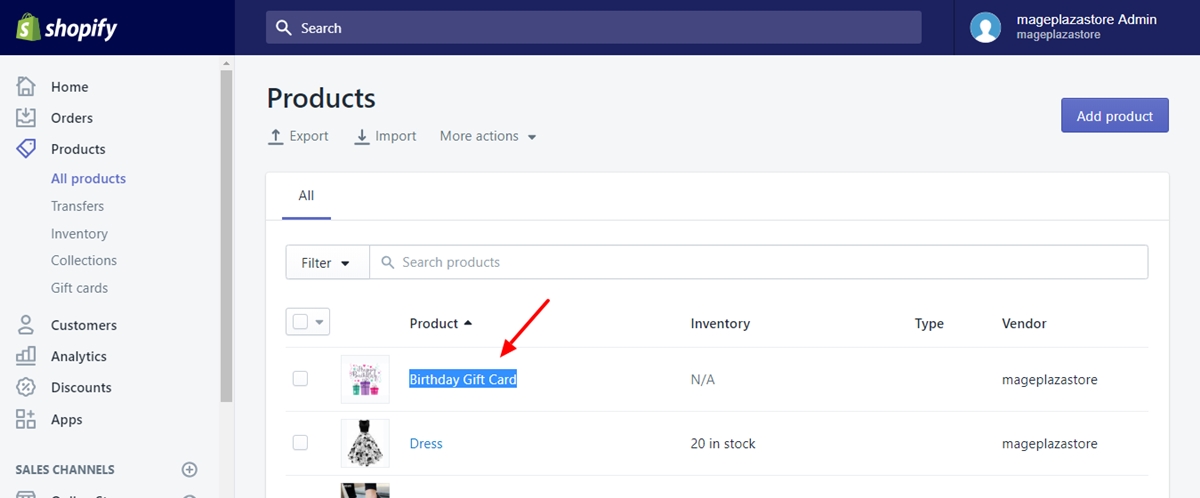Image resolution: width=1200 pixels, height=498 pixels.
Task: Tick the Birthday Gift Card checkbox
Action: pos(300,379)
